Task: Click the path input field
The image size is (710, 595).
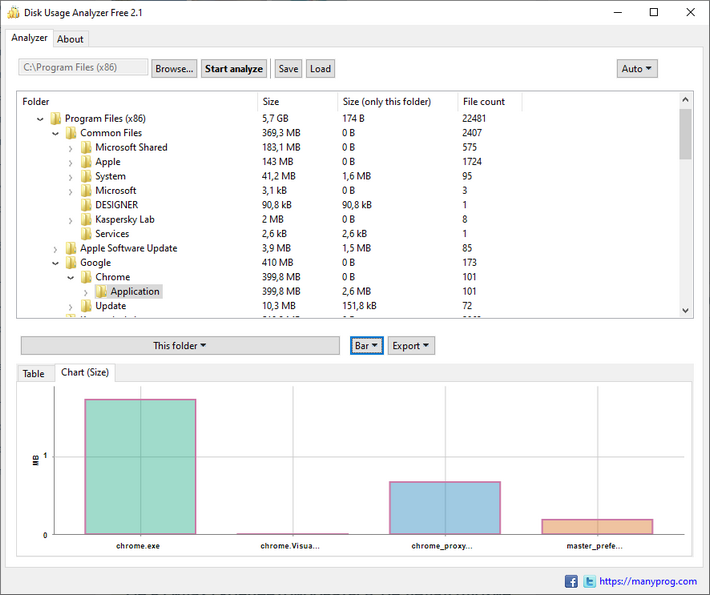Action: click(x=83, y=67)
